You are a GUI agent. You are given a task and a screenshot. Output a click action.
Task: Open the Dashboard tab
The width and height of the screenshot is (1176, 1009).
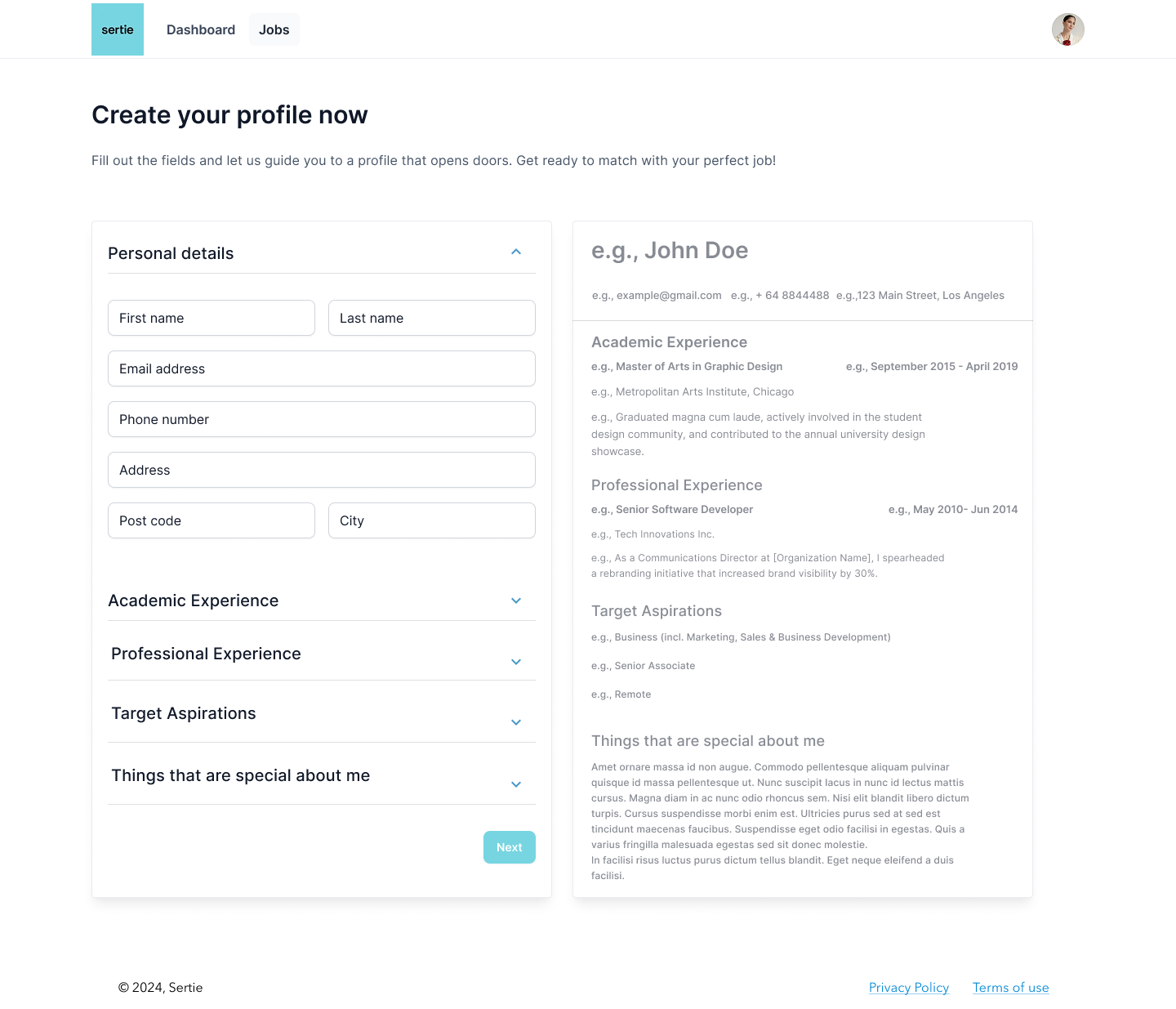click(201, 29)
